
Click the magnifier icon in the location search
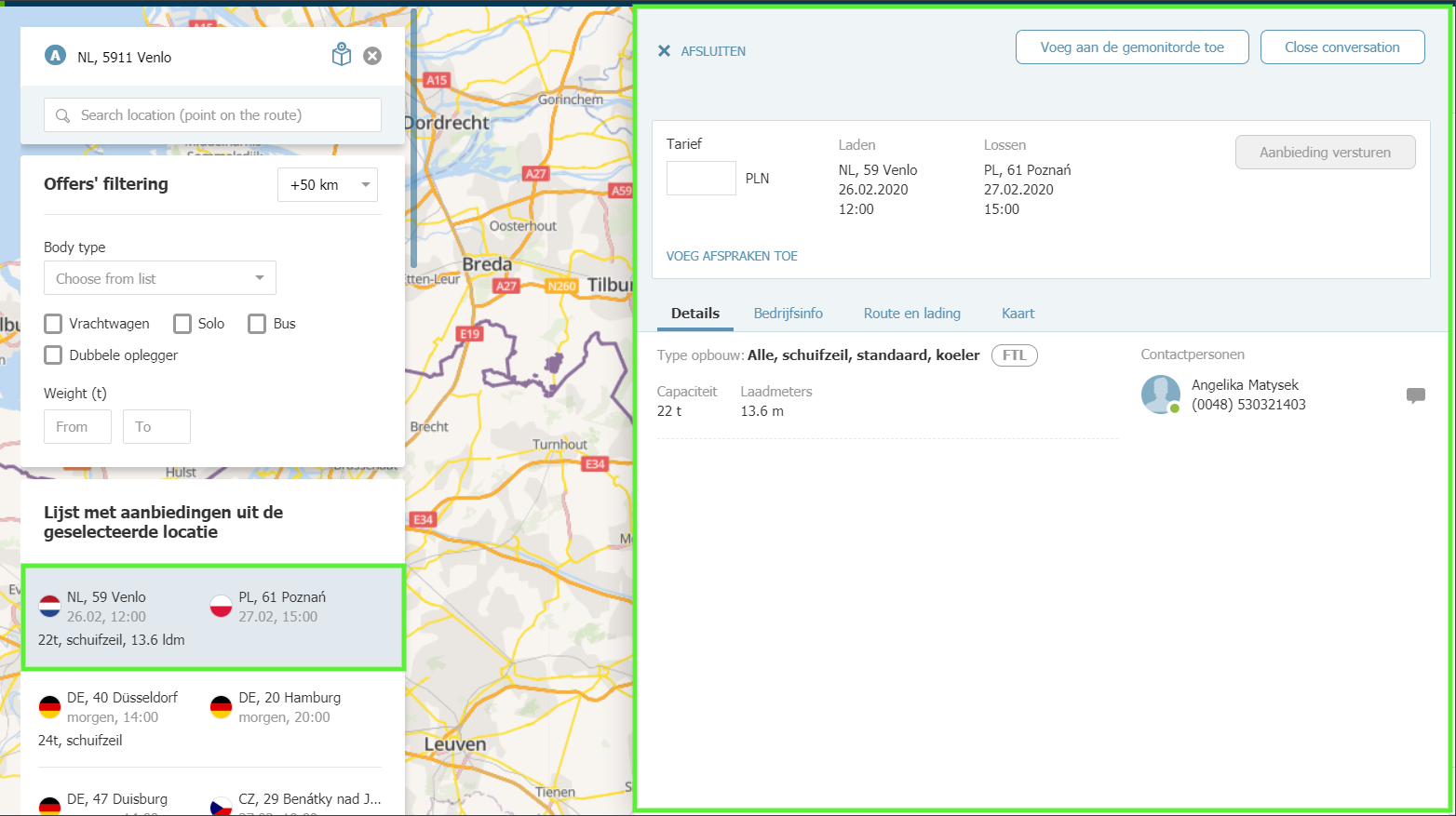[62, 115]
